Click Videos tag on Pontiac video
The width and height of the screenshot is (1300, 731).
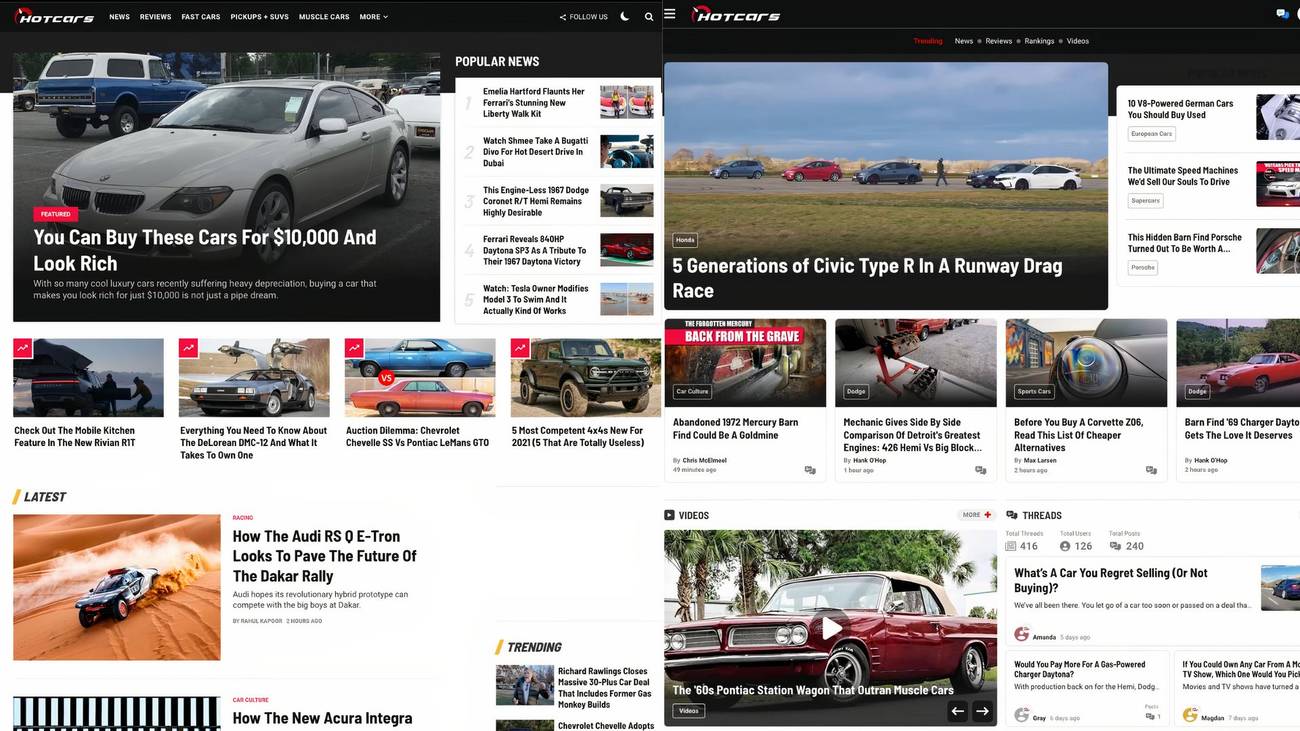[x=688, y=711]
